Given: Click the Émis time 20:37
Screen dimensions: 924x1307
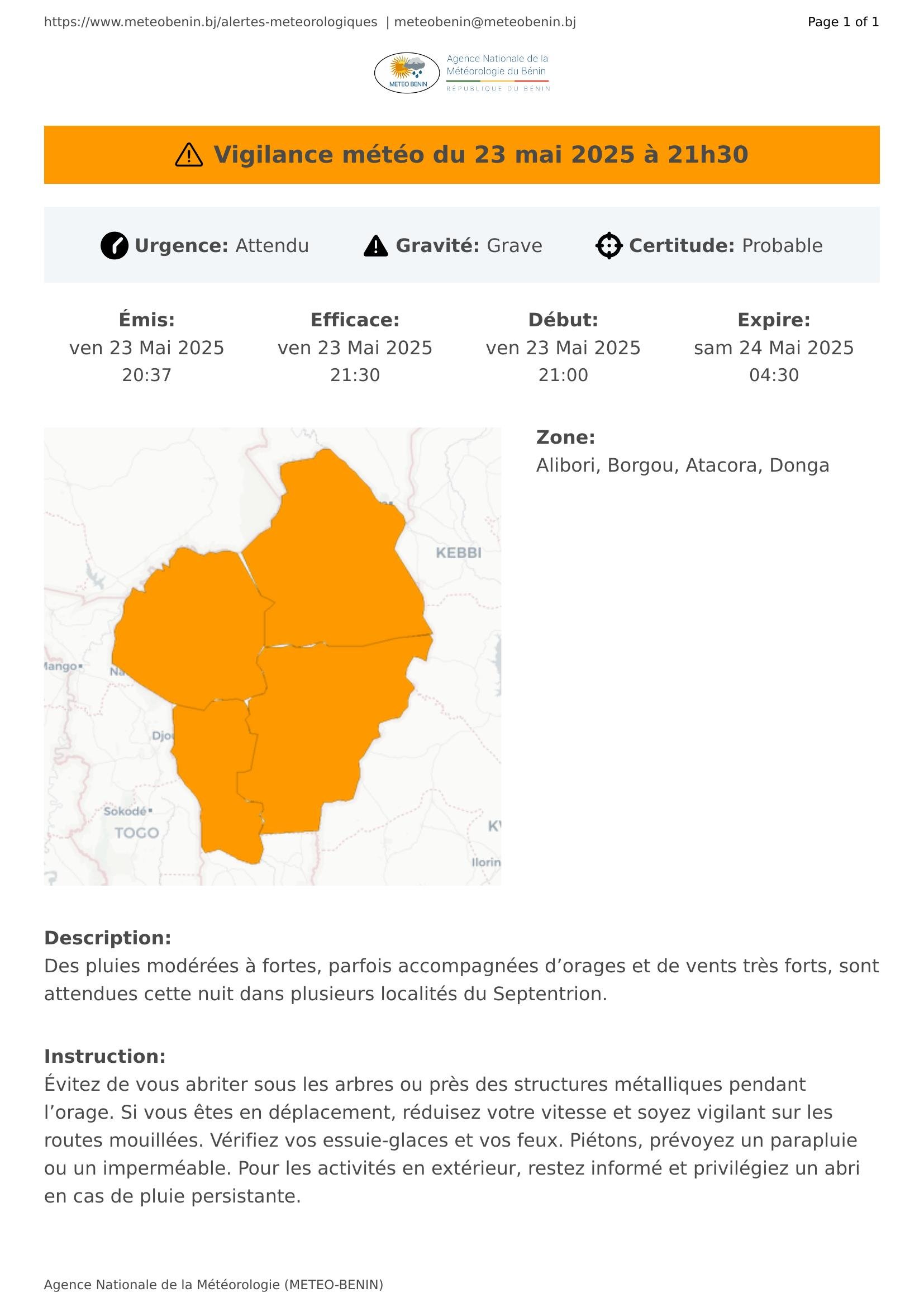Looking at the screenshot, I should point(147,375).
